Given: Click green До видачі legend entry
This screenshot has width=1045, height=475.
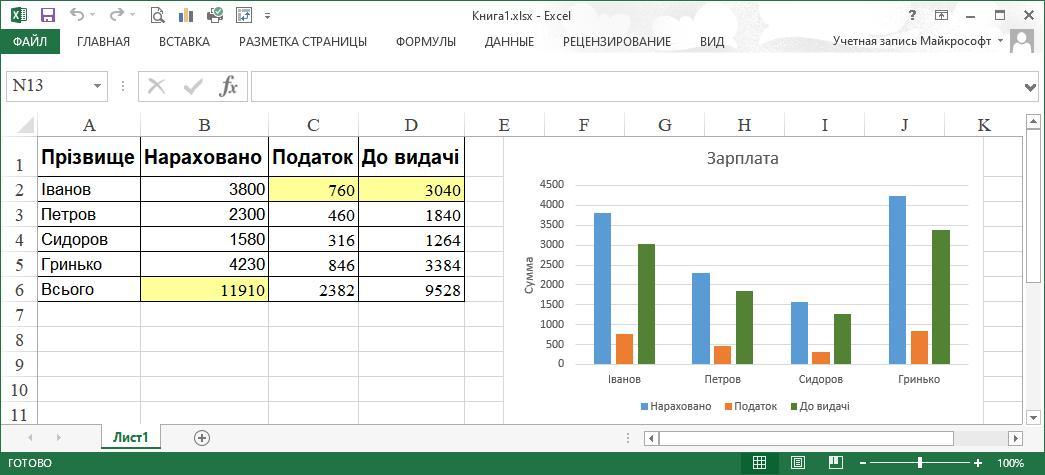Looking at the screenshot, I should click(x=819, y=406).
